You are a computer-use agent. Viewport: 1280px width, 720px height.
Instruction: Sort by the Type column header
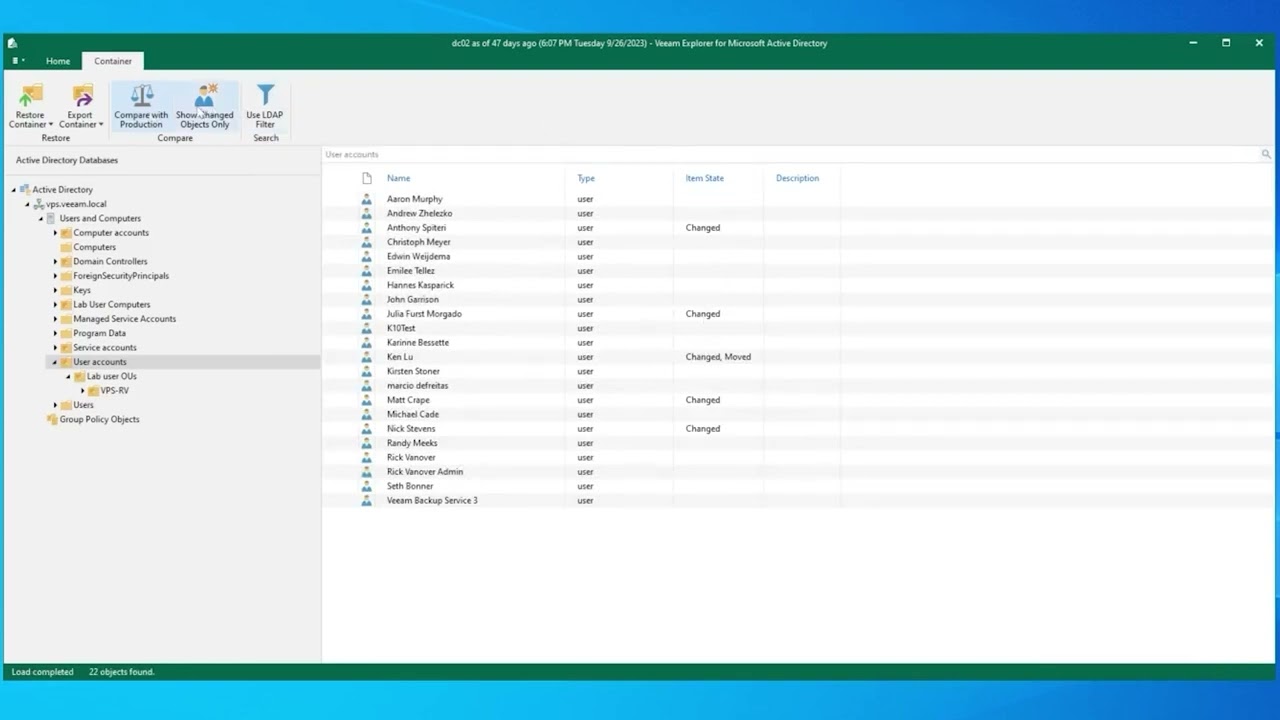click(x=586, y=178)
